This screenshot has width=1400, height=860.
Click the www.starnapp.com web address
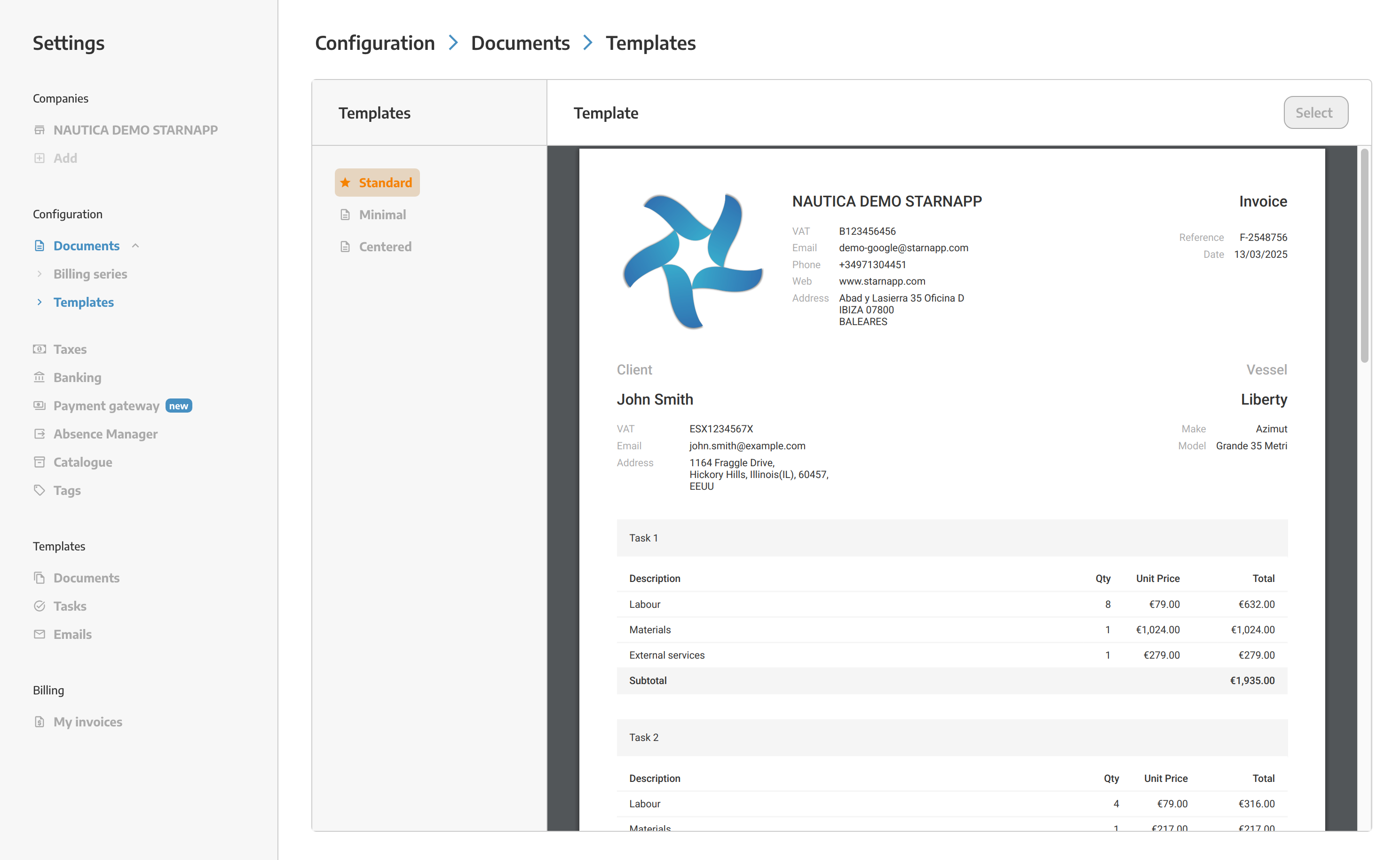882,281
